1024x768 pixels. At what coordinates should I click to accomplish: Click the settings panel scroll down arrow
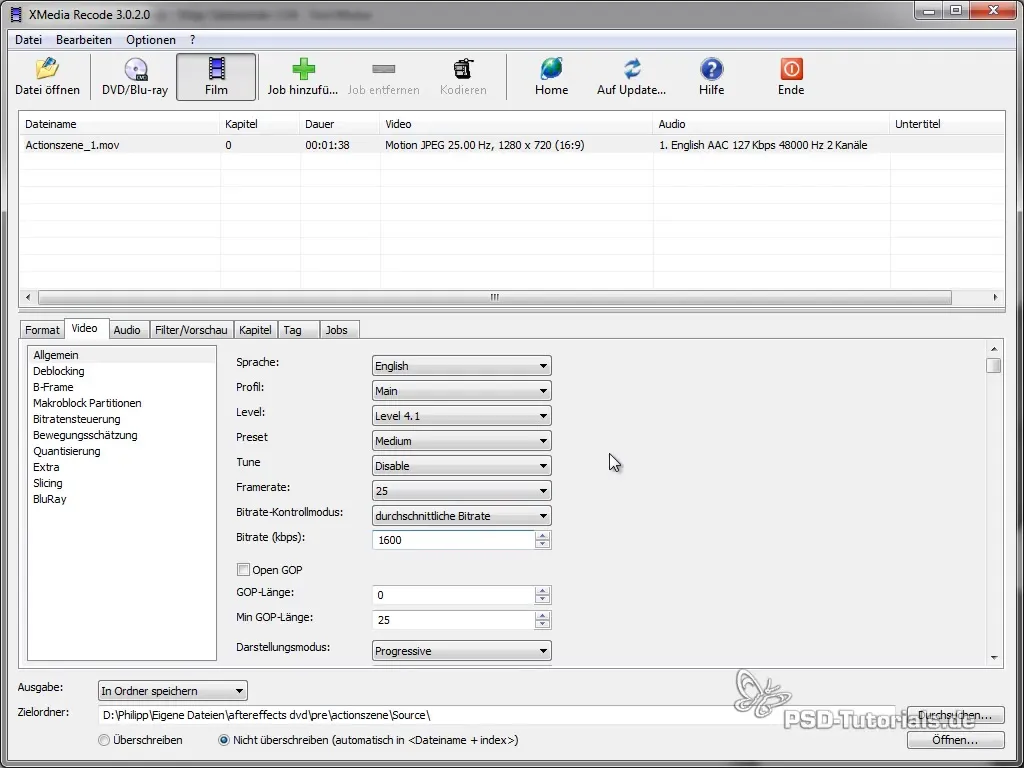point(993,658)
